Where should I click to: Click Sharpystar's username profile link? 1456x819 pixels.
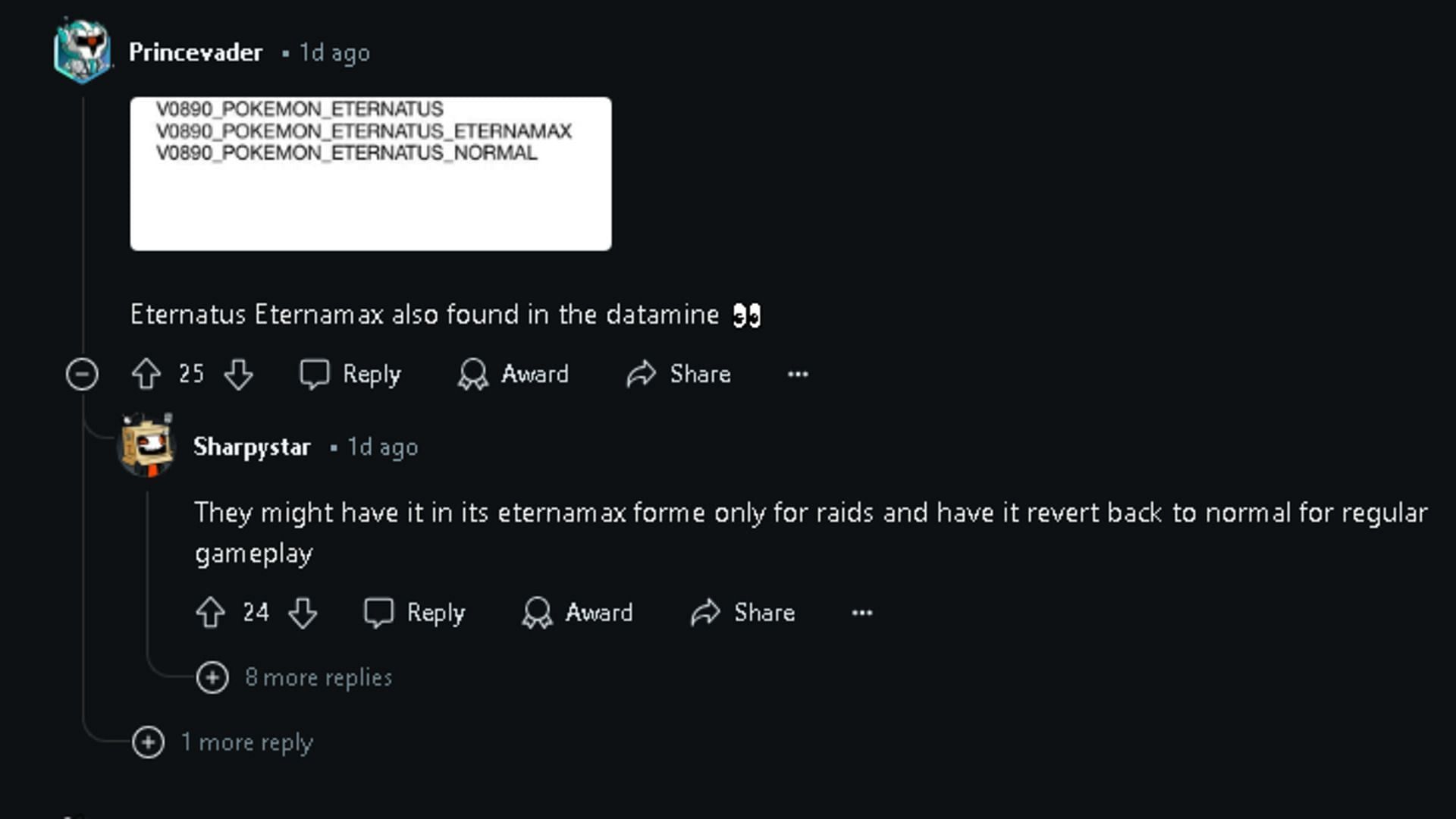(x=253, y=447)
